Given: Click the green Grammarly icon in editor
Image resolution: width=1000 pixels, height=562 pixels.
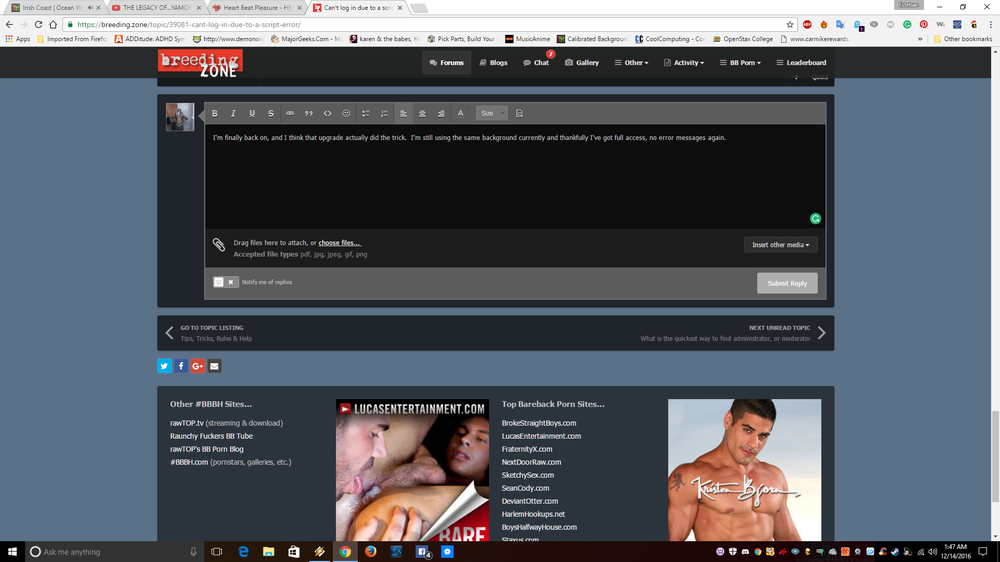Looking at the screenshot, I should (x=815, y=219).
